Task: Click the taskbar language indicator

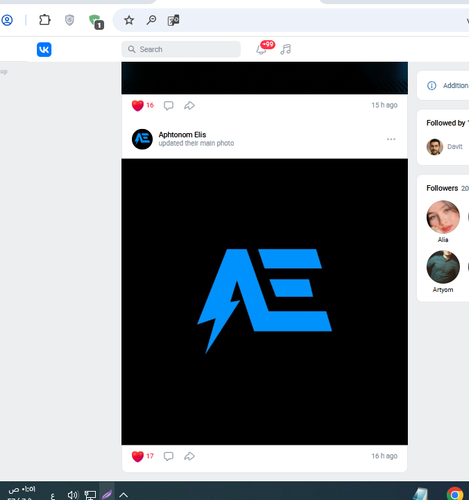Action: coord(52,496)
